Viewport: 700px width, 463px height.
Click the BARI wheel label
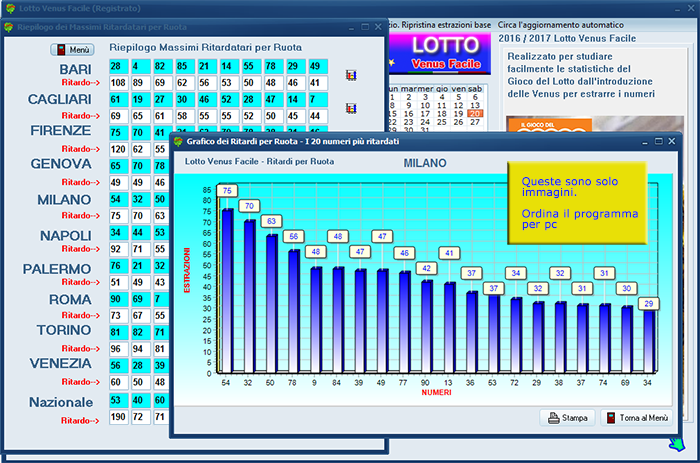75,69
